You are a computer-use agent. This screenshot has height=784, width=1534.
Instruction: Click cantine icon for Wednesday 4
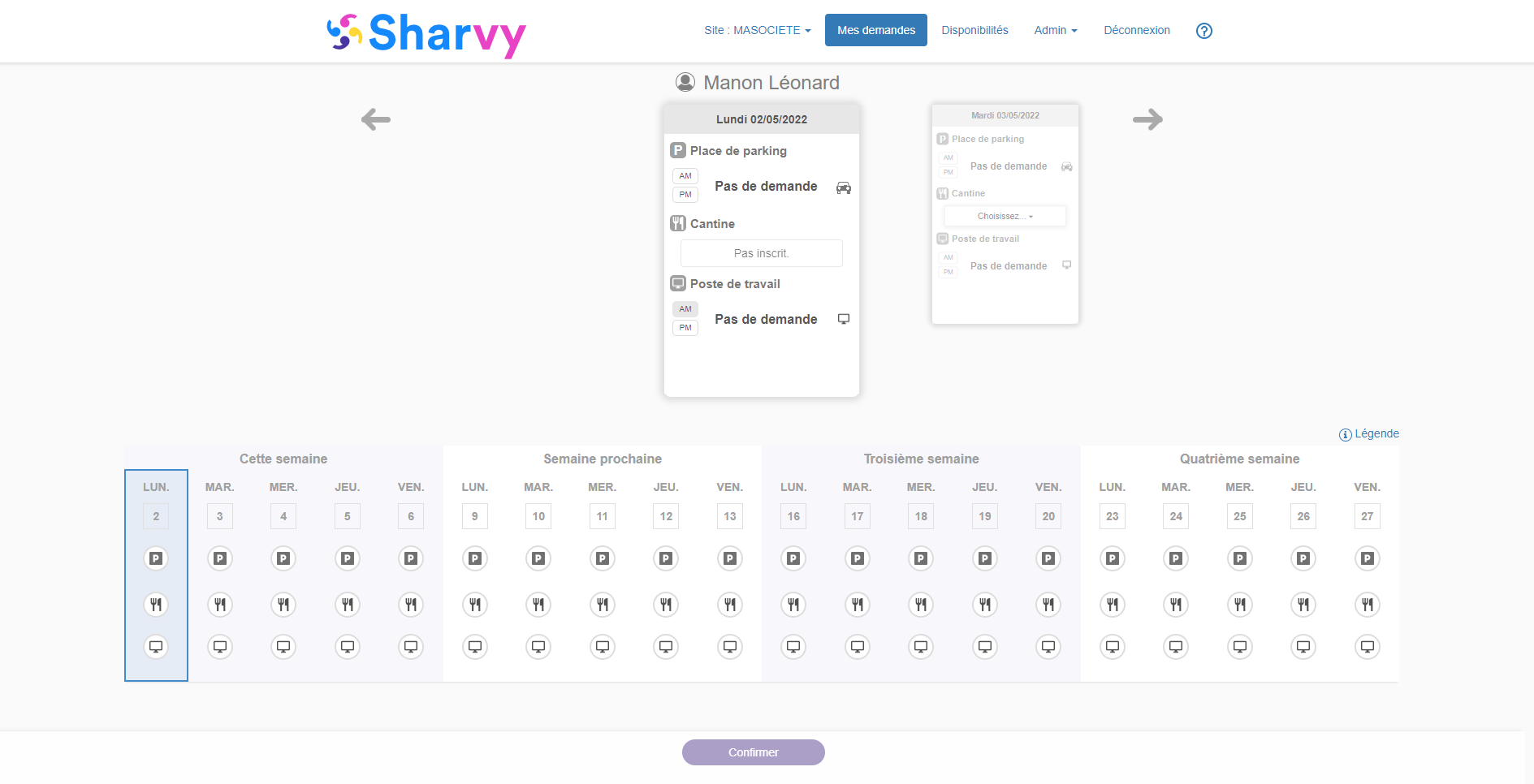[x=283, y=604]
